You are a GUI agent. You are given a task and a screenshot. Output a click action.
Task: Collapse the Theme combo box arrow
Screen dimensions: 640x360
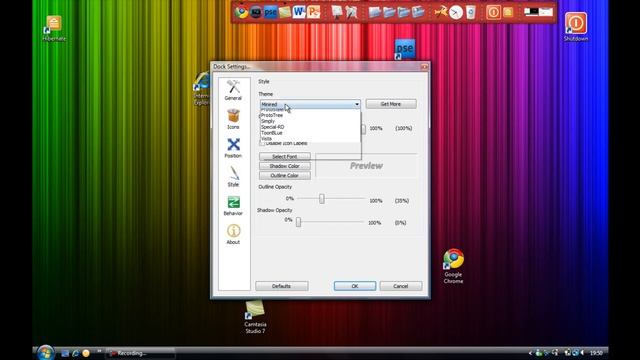[357, 104]
